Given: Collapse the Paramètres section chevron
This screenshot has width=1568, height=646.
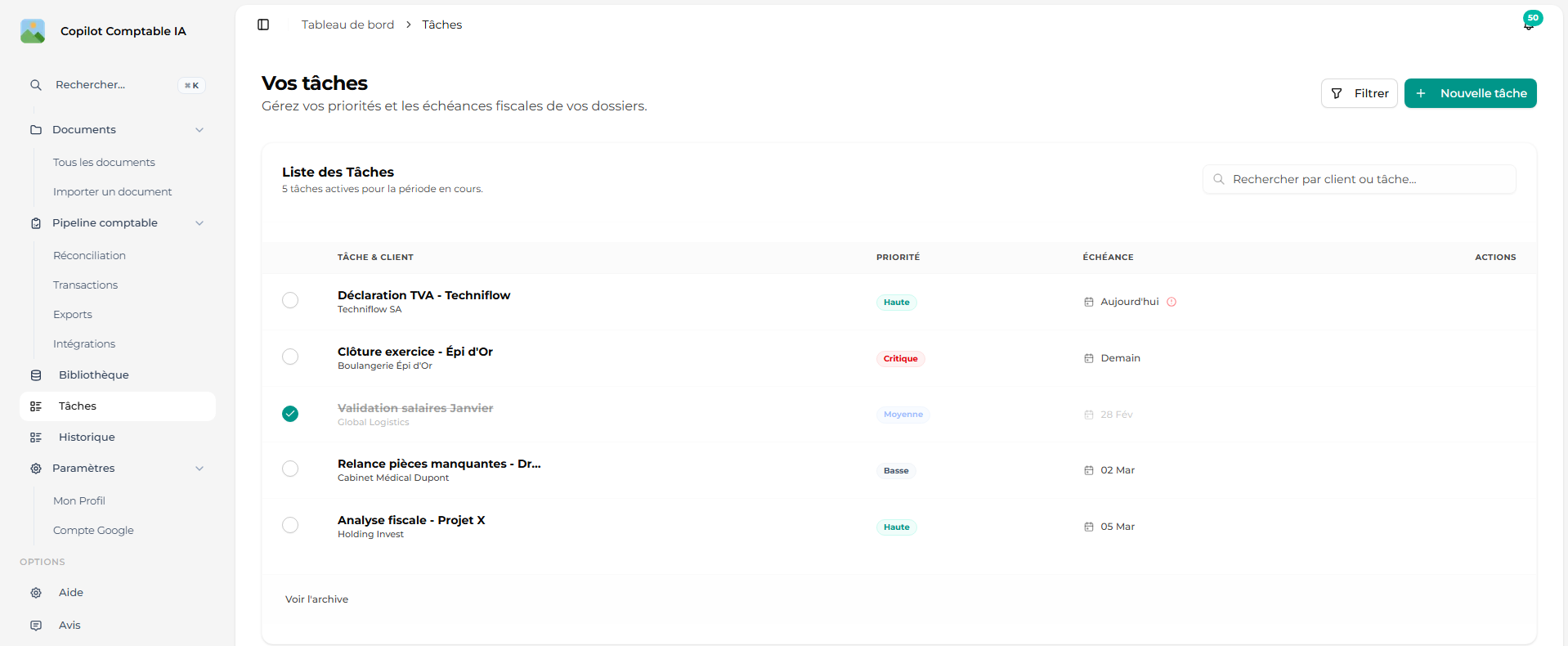Looking at the screenshot, I should pyautogui.click(x=199, y=469).
